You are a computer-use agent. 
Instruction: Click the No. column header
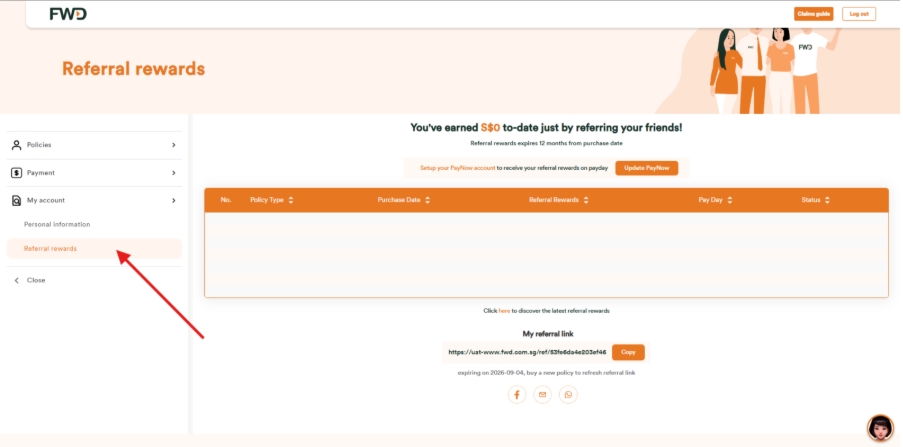coord(226,200)
